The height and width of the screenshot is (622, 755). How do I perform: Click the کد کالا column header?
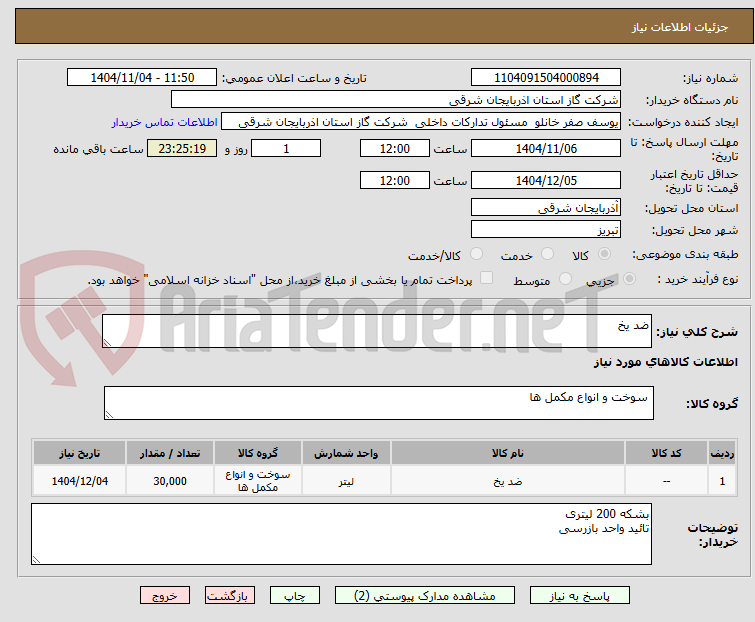click(666, 453)
